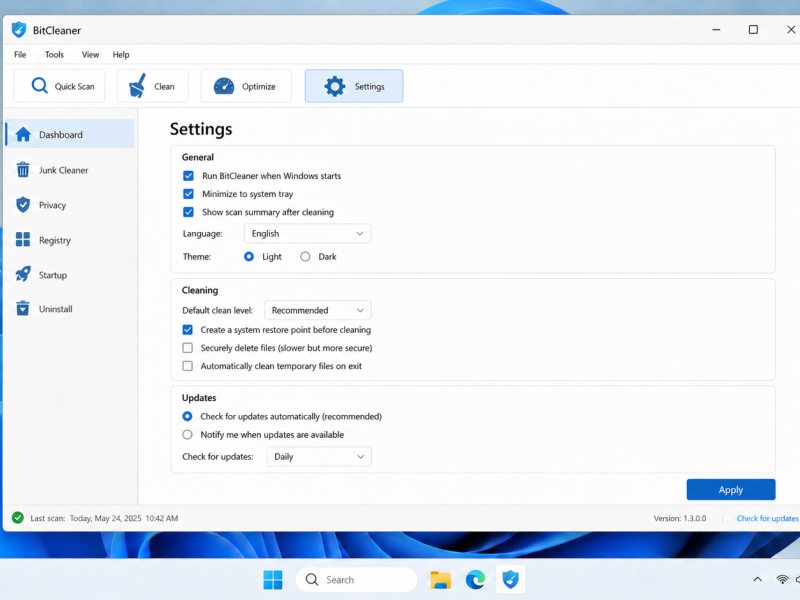Click the Clean broom icon
Viewport: 800px width, 600px height.
(x=137, y=86)
